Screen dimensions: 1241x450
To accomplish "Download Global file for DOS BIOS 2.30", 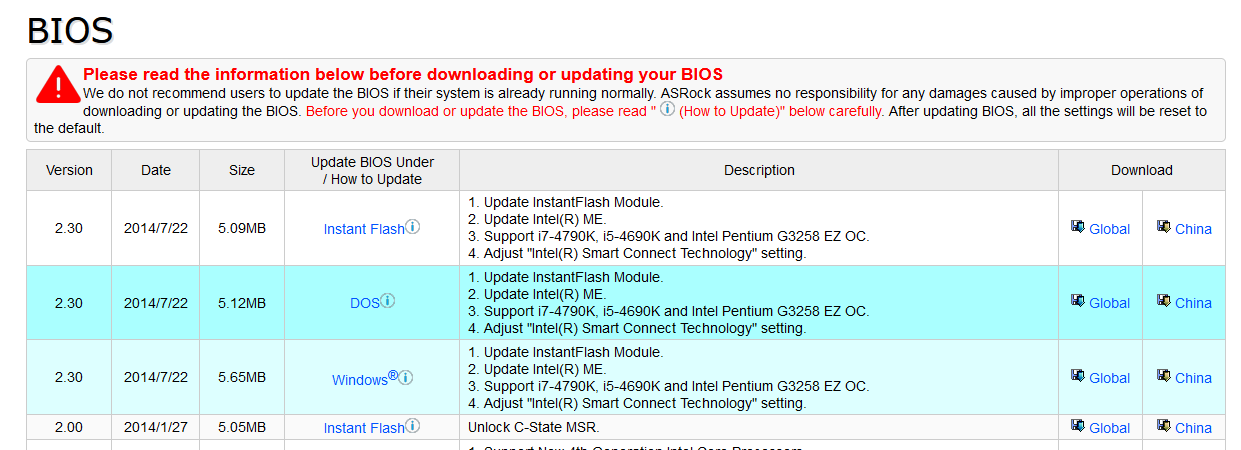I will point(1109,303).
